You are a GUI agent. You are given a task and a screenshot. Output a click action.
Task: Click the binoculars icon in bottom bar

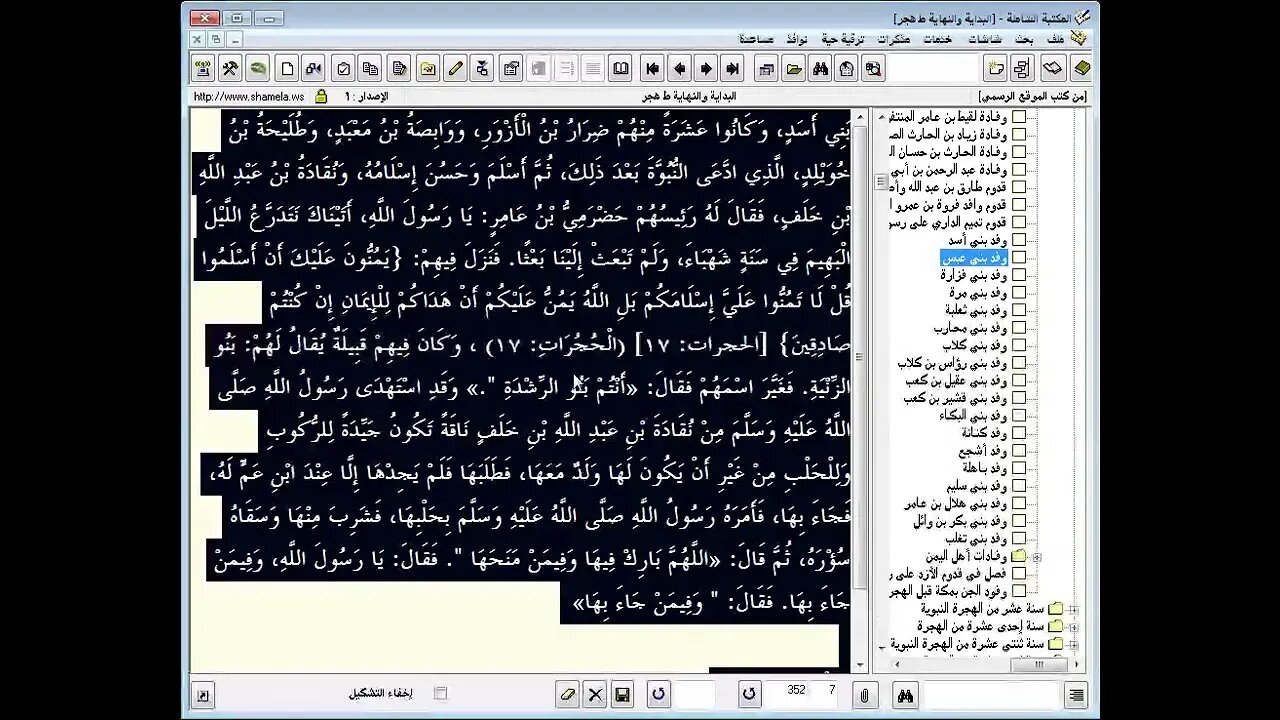point(906,694)
